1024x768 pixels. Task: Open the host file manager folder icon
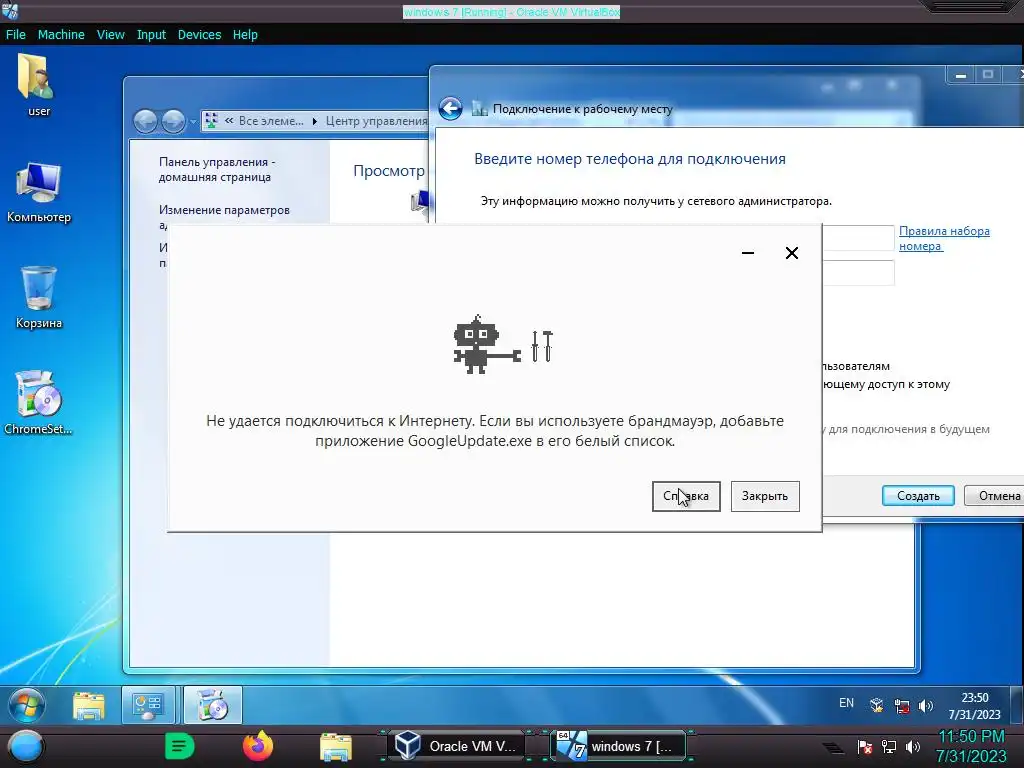click(x=336, y=746)
